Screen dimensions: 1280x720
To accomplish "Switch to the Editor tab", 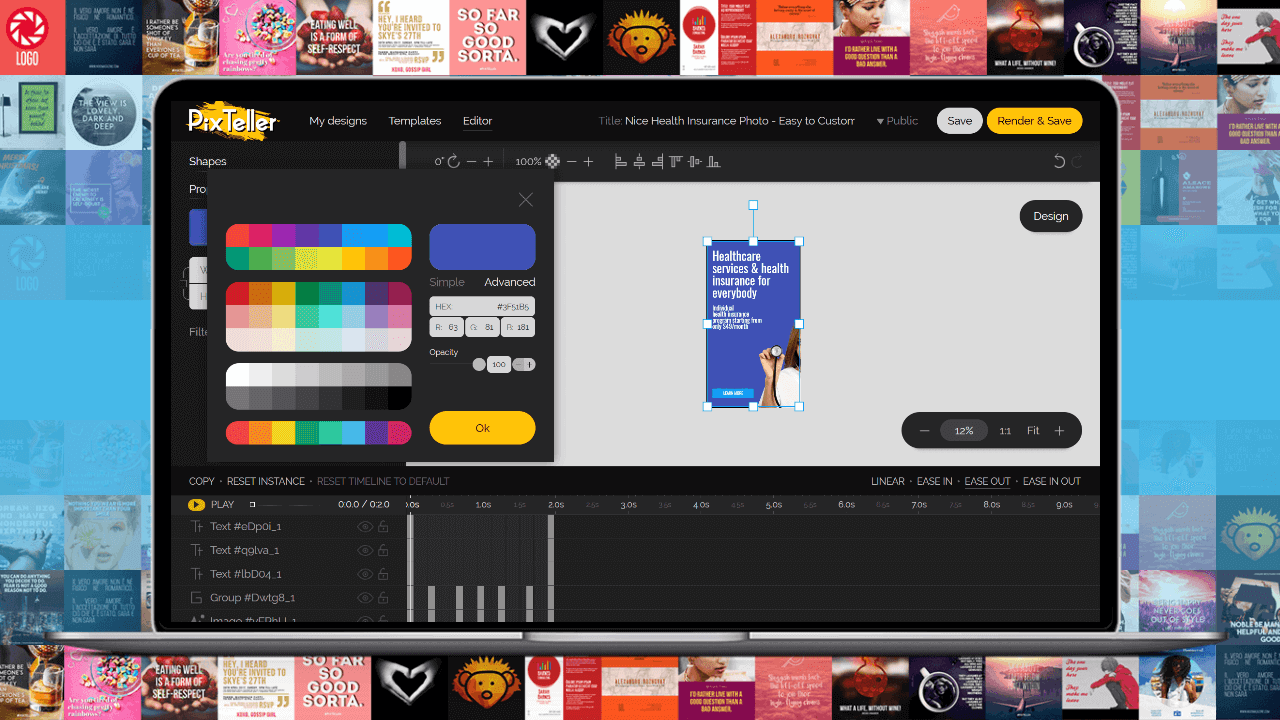I will [477, 121].
